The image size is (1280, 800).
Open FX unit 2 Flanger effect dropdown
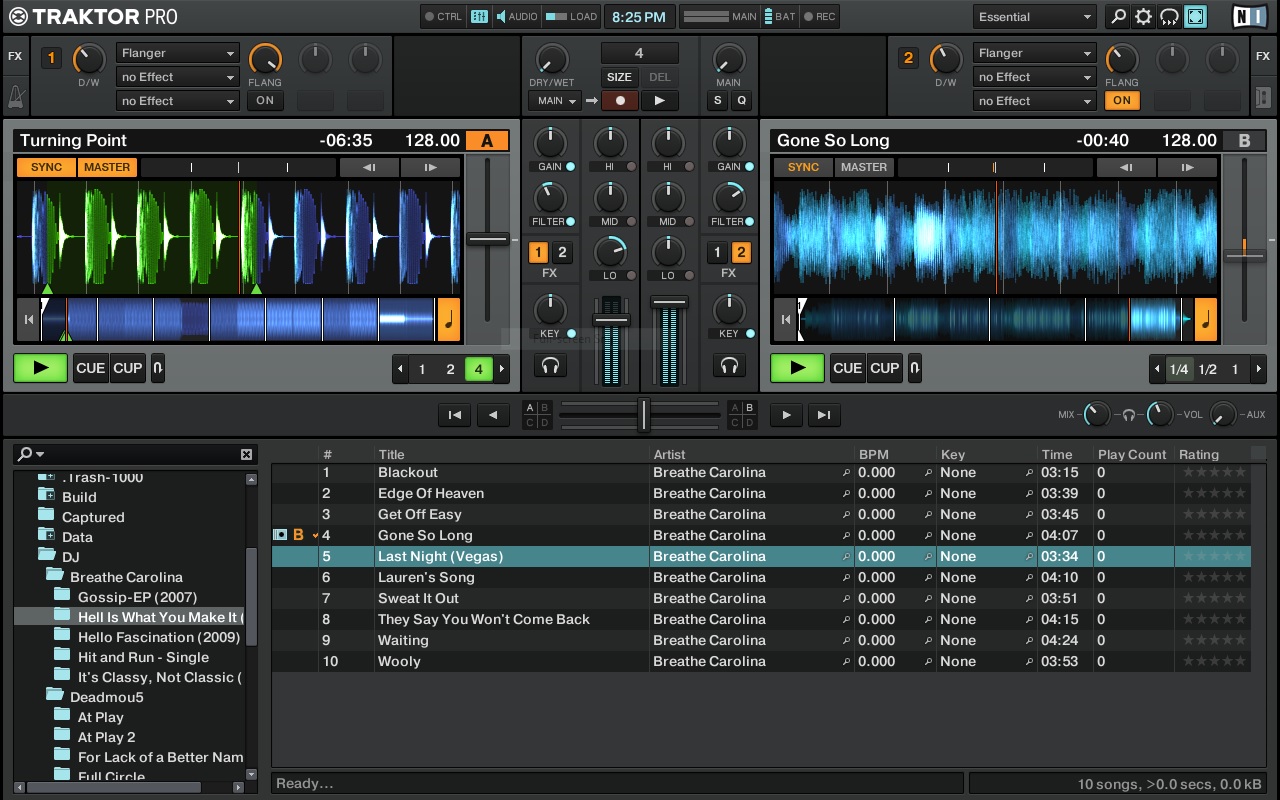(1034, 53)
